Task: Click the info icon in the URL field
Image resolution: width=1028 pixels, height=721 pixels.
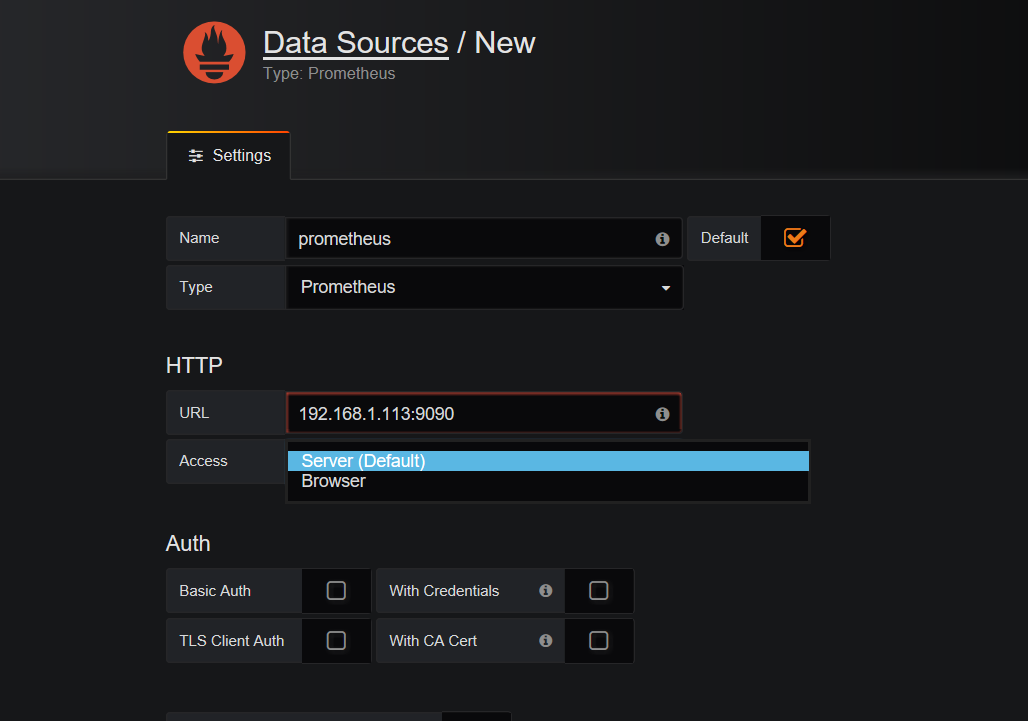Action: (662, 414)
